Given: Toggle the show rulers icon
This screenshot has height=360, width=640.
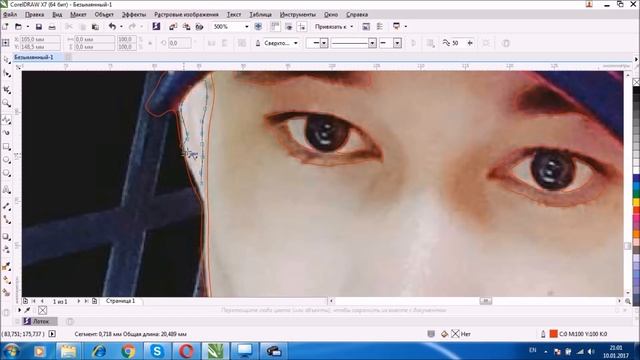Looking at the screenshot, I should pyautogui.click(x=275, y=27).
